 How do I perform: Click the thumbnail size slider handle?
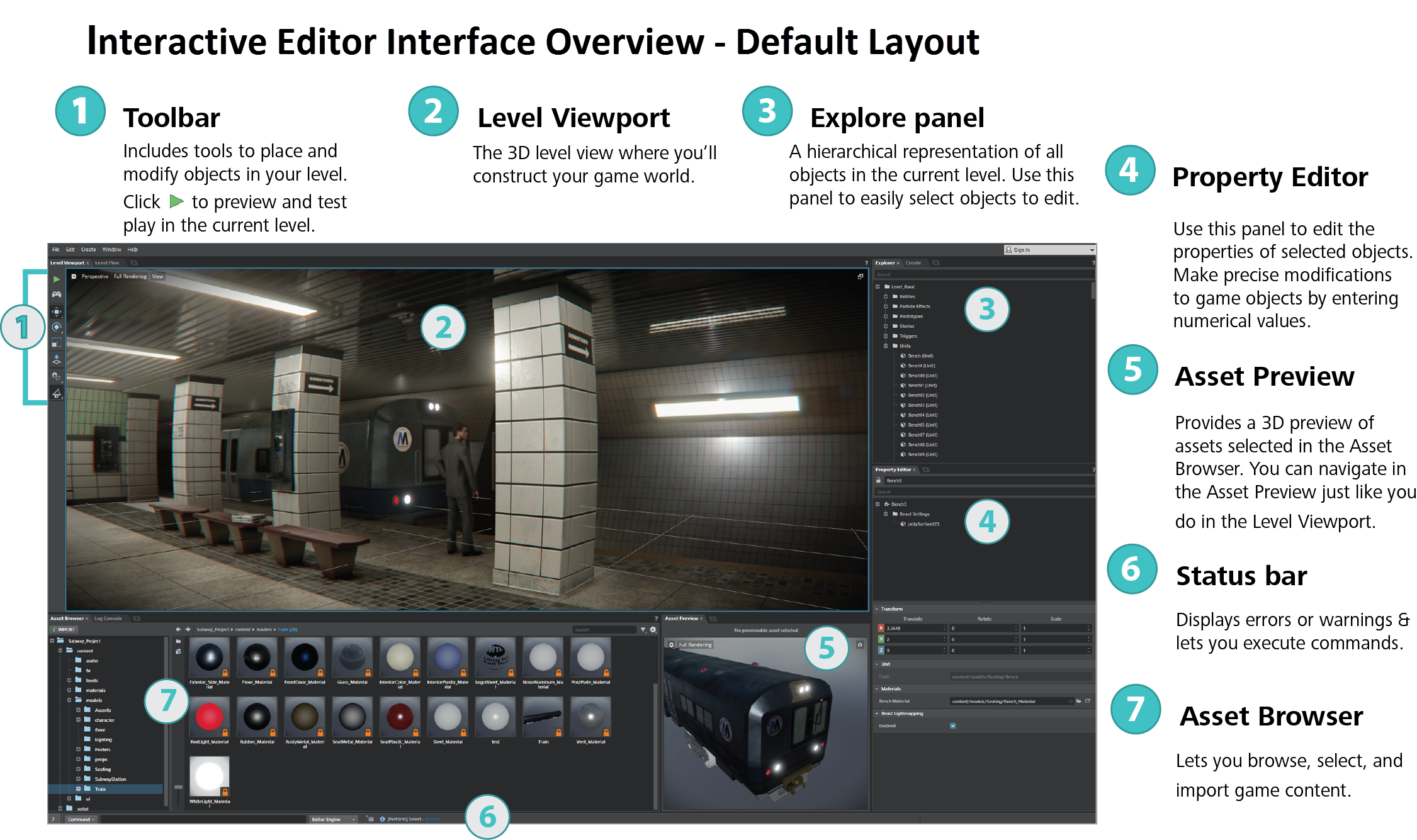click(179, 788)
